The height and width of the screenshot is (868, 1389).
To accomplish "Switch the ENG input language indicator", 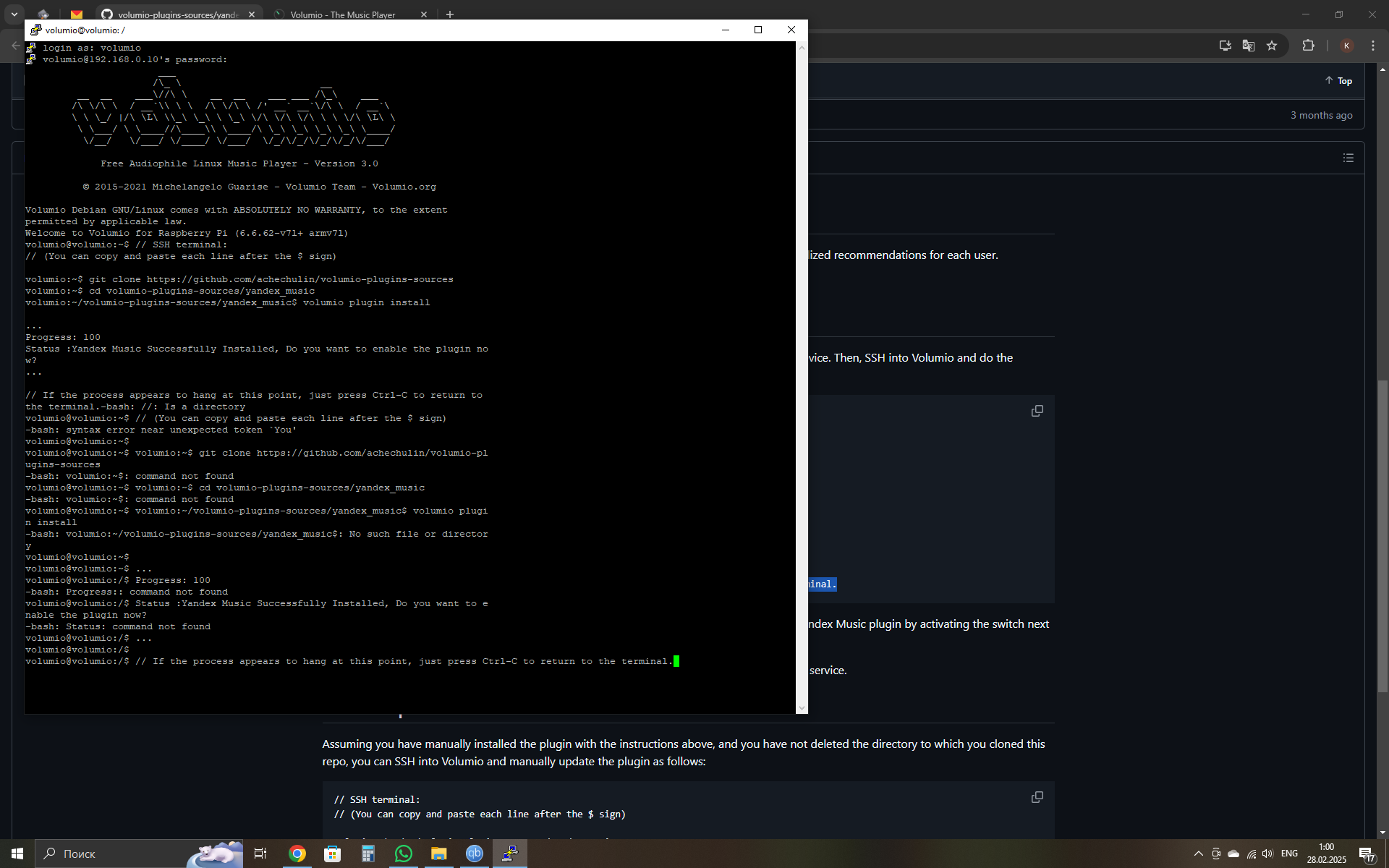I will point(1289,854).
